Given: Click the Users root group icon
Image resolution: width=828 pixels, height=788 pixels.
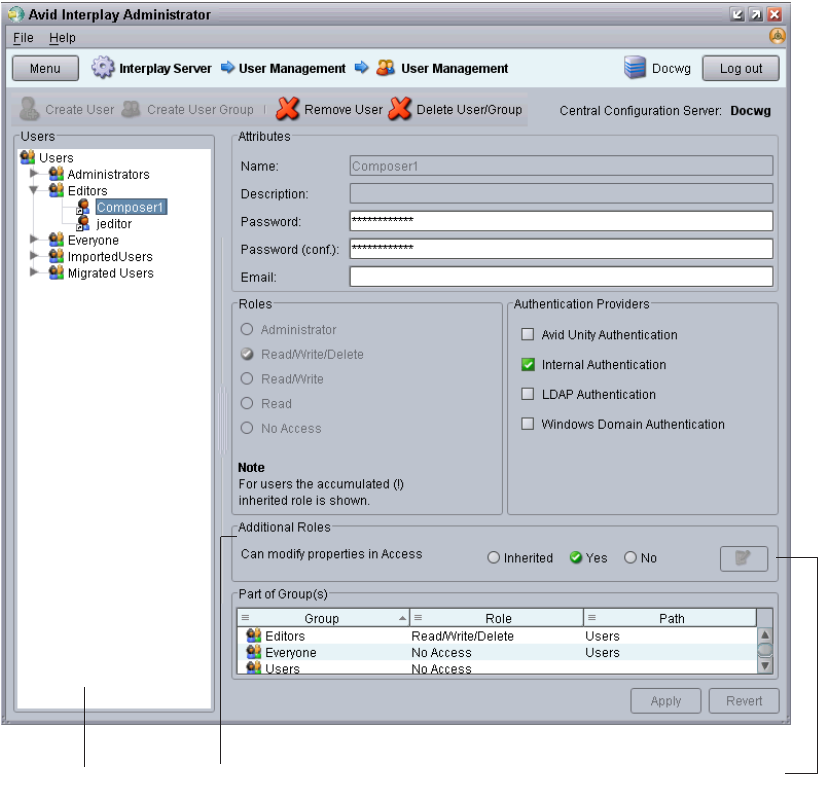Looking at the screenshot, I should (x=27, y=157).
